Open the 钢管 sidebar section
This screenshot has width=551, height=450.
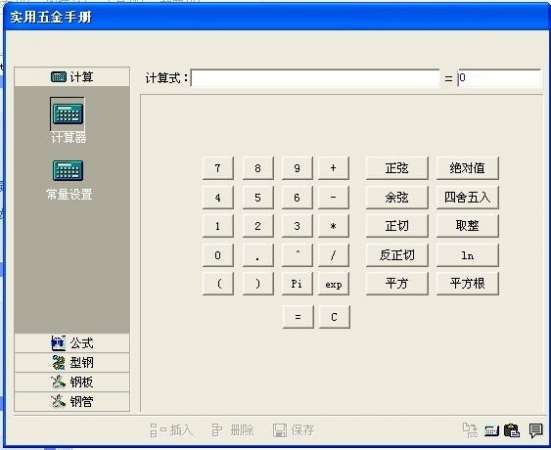72,401
